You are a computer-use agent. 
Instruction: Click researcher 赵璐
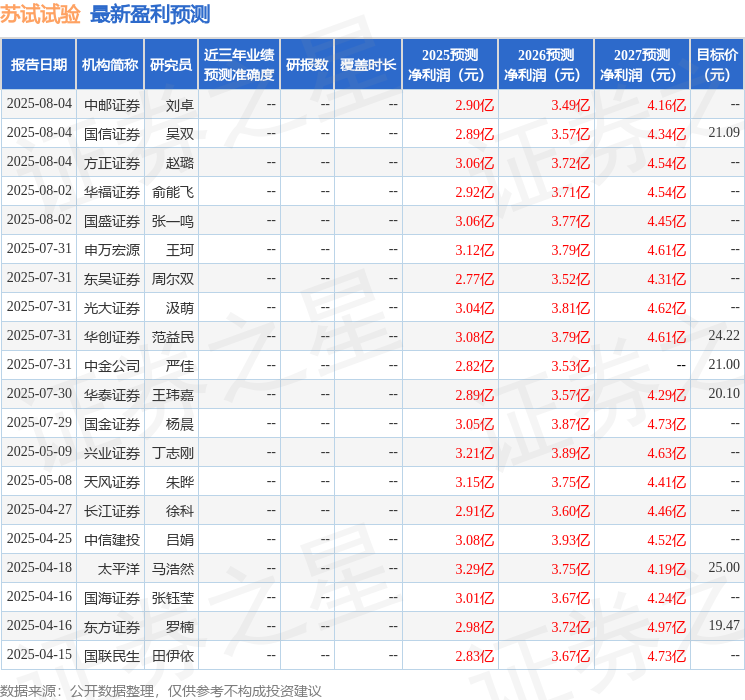click(x=180, y=163)
